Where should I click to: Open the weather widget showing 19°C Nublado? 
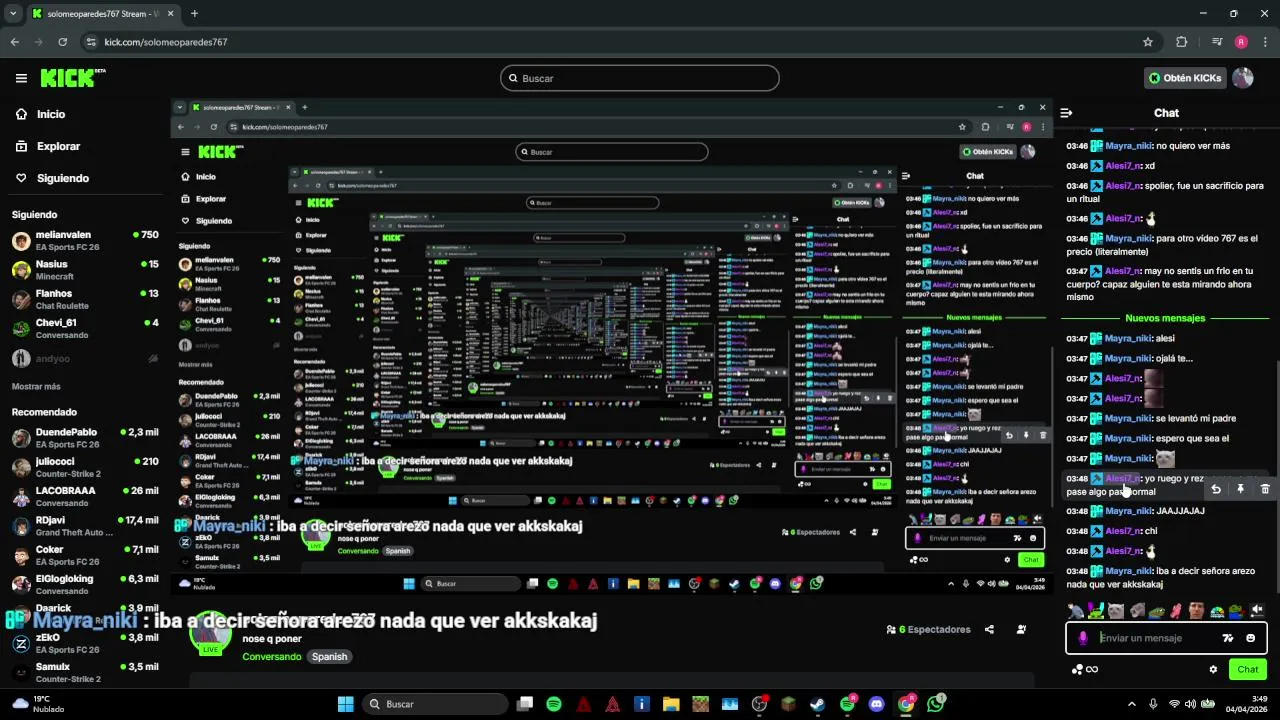[x=38, y=704]
